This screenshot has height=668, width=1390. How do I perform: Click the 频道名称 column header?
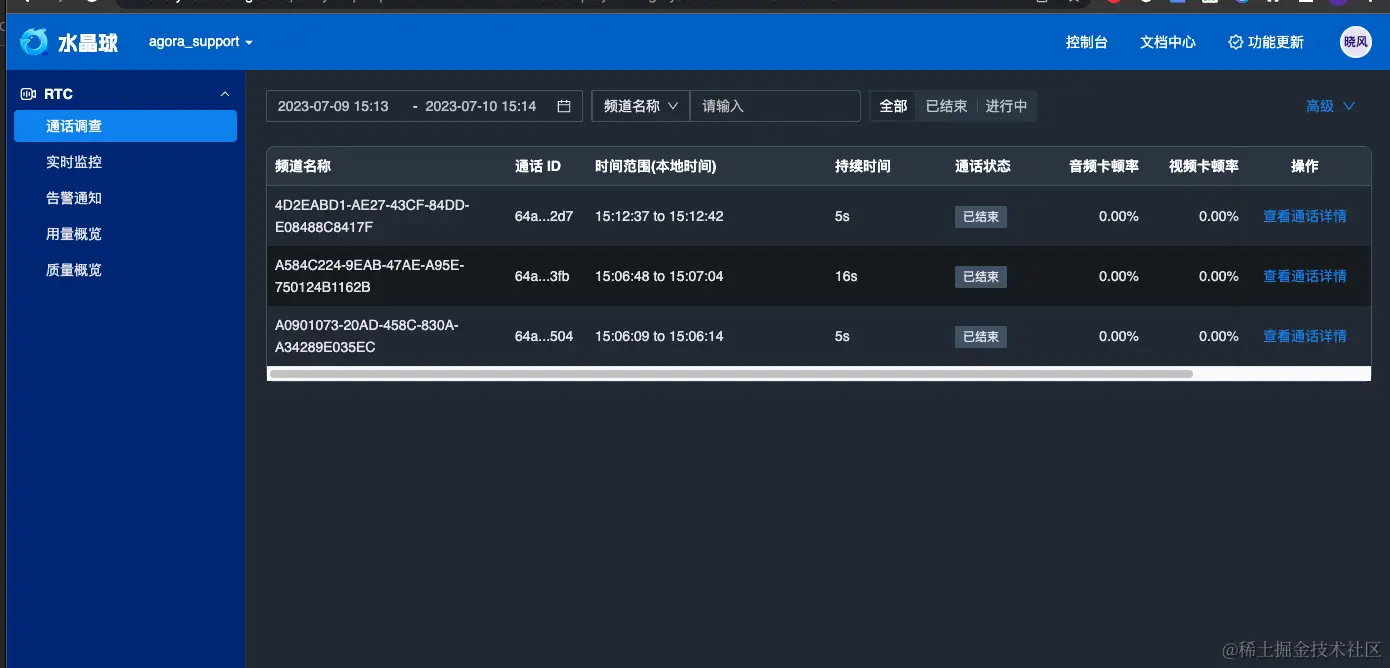[x=303, y=166]
